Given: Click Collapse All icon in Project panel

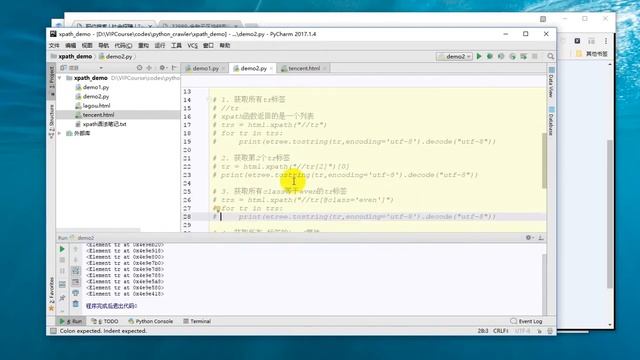Looking at the screenshot, I should pyautogui.click(x=149, y=68).
